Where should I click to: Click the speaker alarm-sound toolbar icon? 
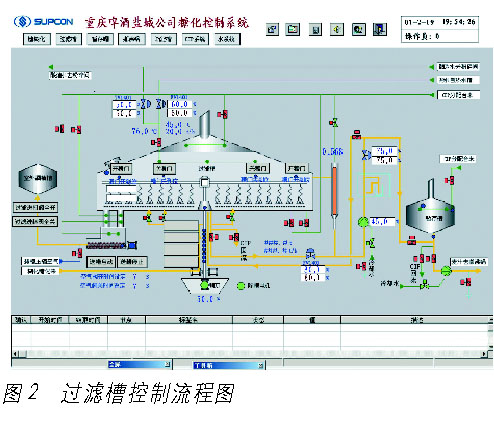pyautogui.click(x=337, y=30)
